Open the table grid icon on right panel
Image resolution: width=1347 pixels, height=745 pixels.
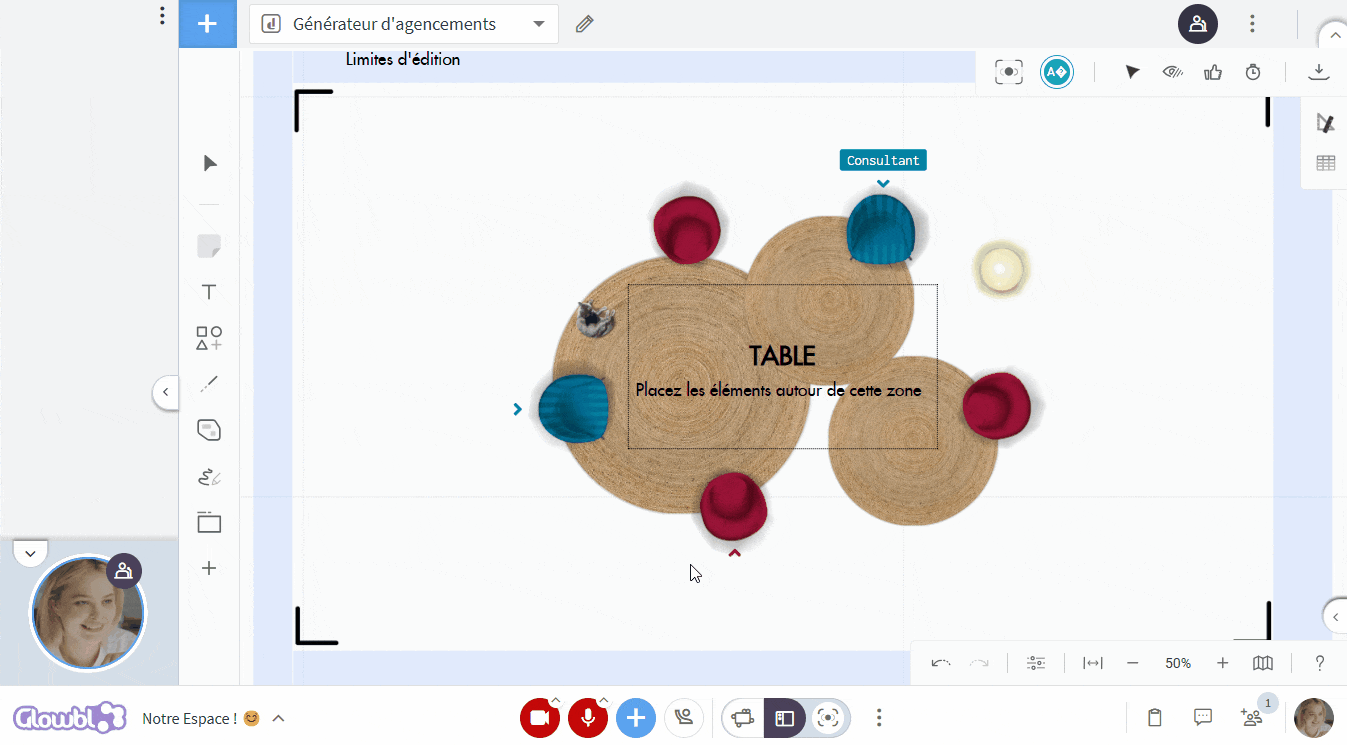1326,163
